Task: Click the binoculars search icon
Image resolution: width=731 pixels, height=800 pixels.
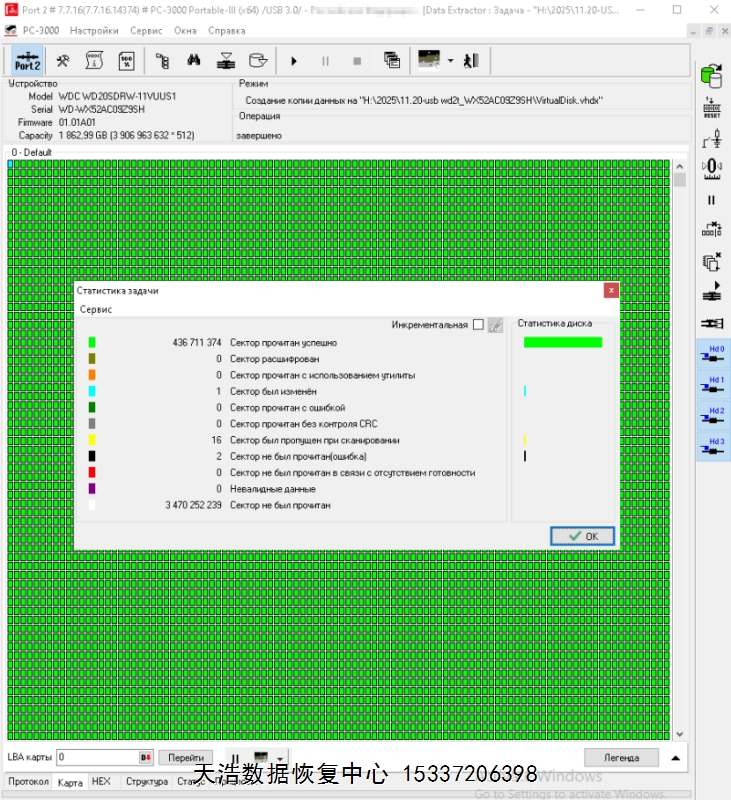Action: (194, 60)
